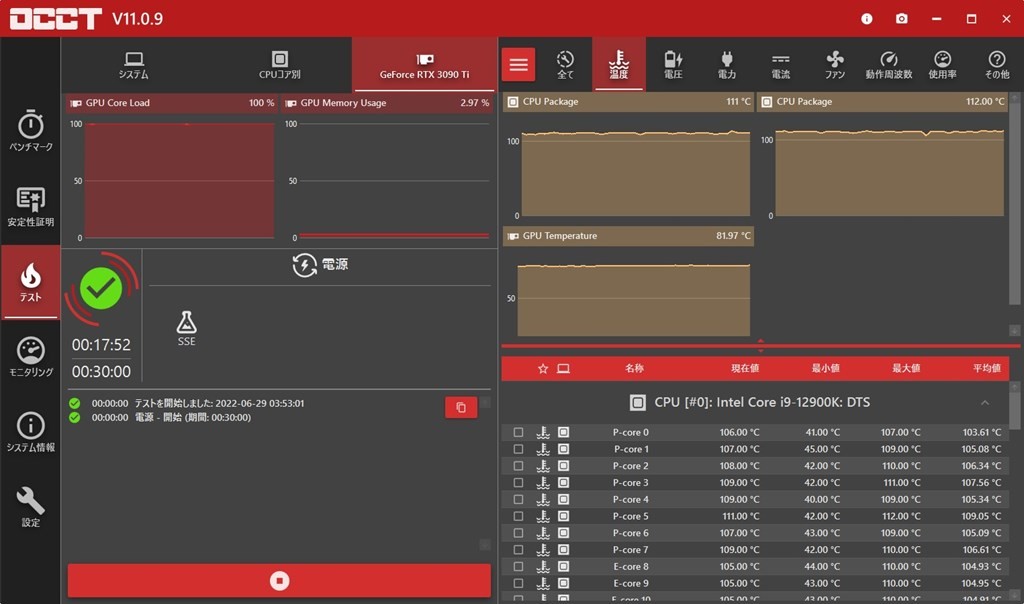Image resolution: width=1024 pixels, height=604 pixels.
Task: Show the 電圧 voltage sensors
Action: [x=673, y=65]
